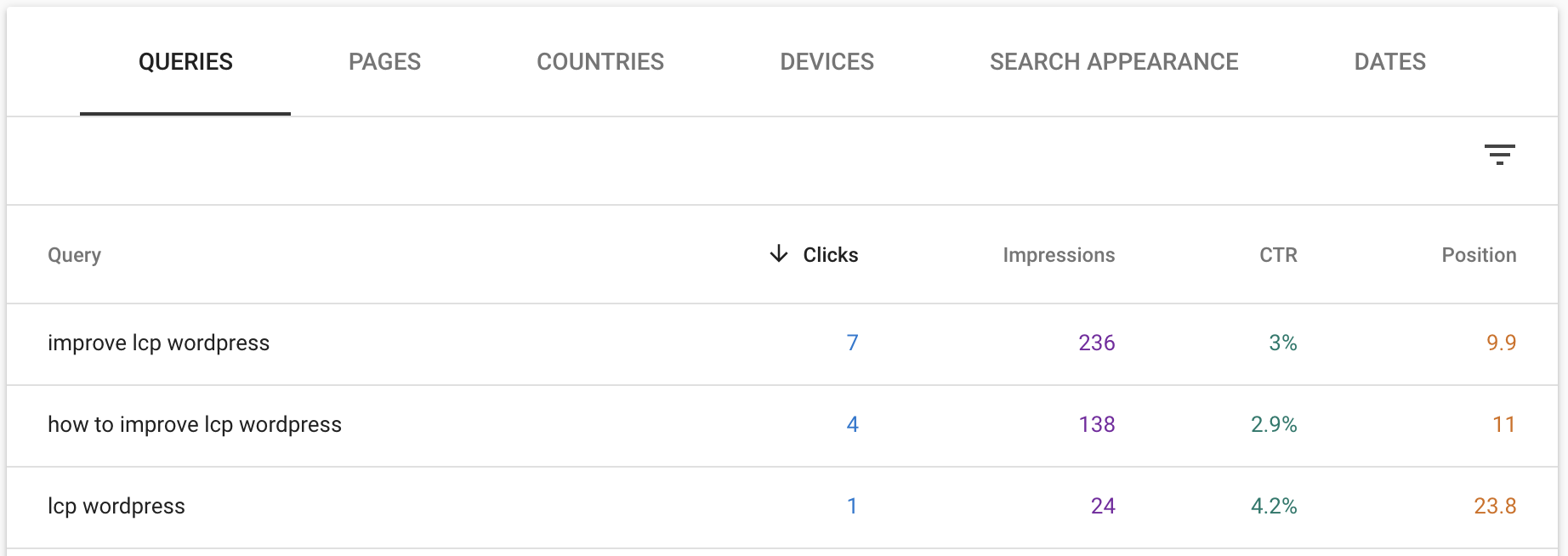Sort table by Position column
The height and width of the screenshot is (556, 1568).
(x=1479, y=255)
